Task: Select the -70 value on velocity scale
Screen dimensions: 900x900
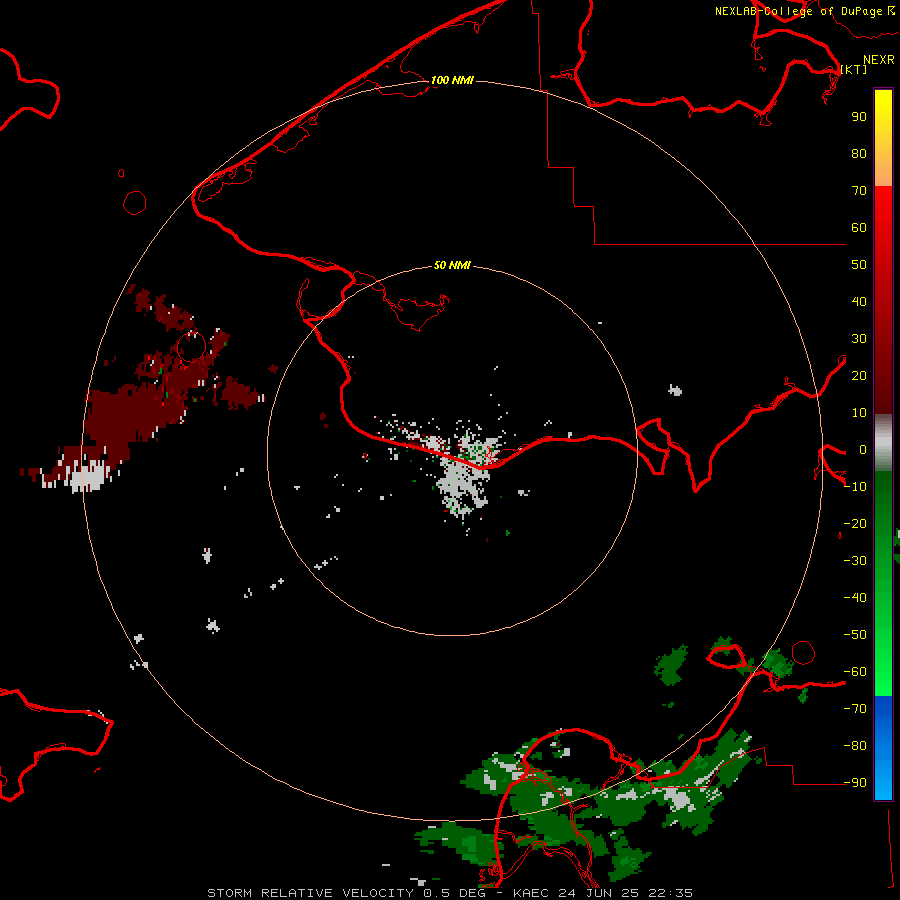Action: [855, 708]
